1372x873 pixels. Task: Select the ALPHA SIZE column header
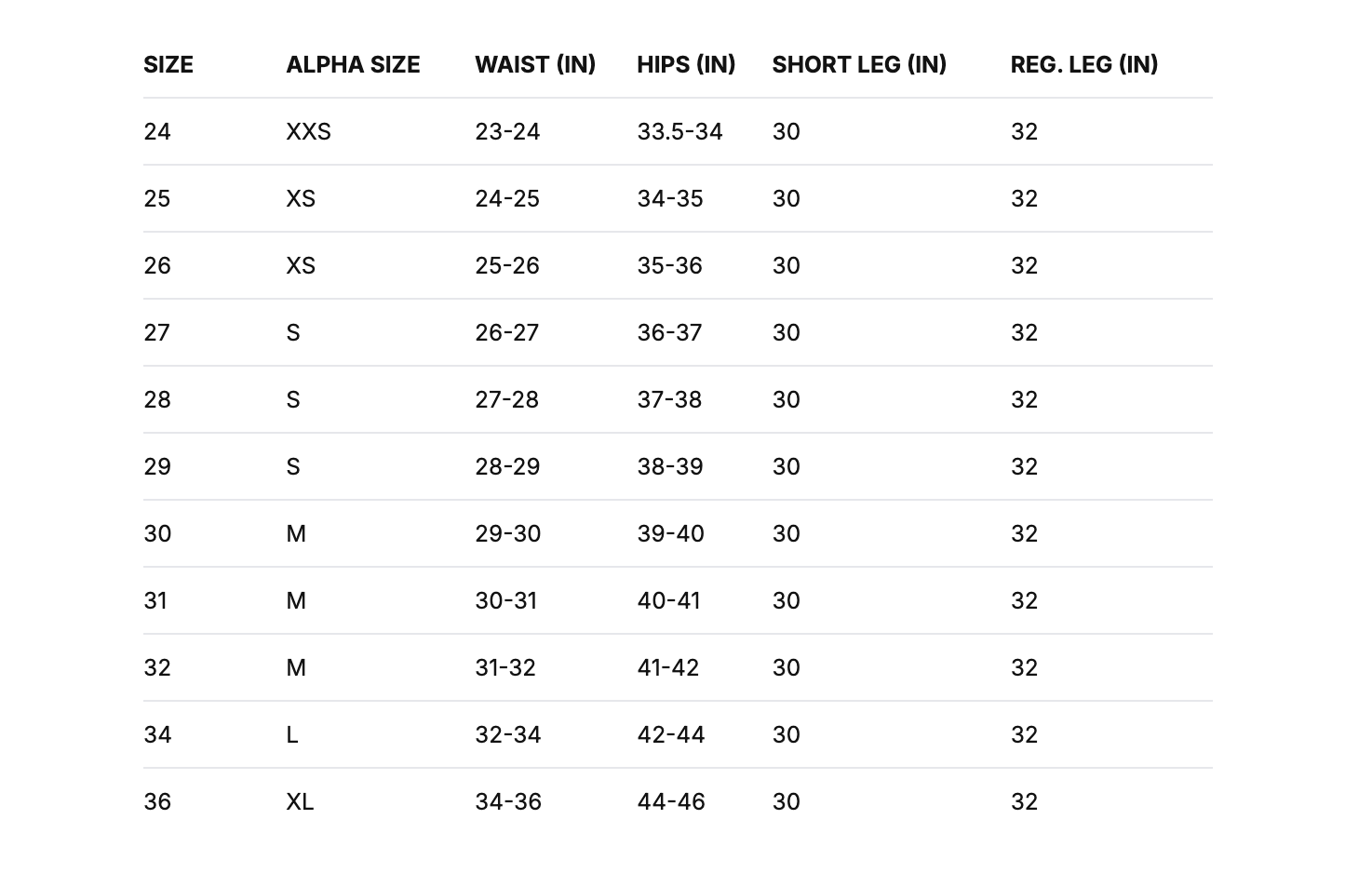[353, 64]
